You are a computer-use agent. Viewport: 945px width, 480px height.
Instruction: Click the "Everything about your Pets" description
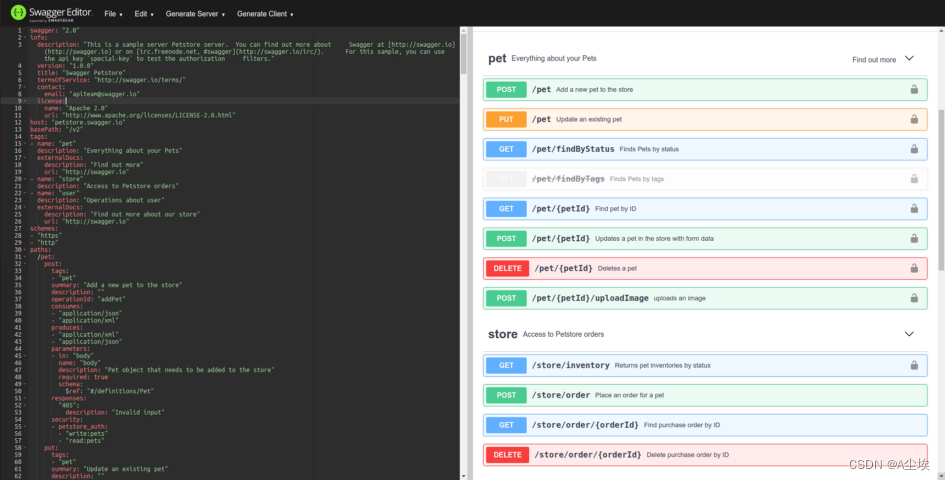[554, 58]
